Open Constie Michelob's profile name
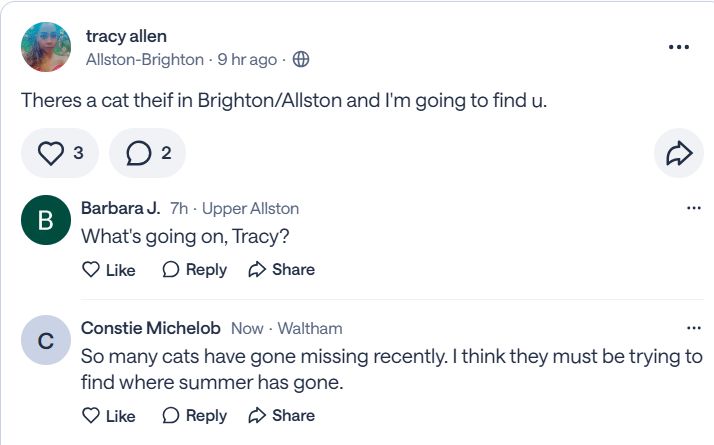 tap(150, 328)
